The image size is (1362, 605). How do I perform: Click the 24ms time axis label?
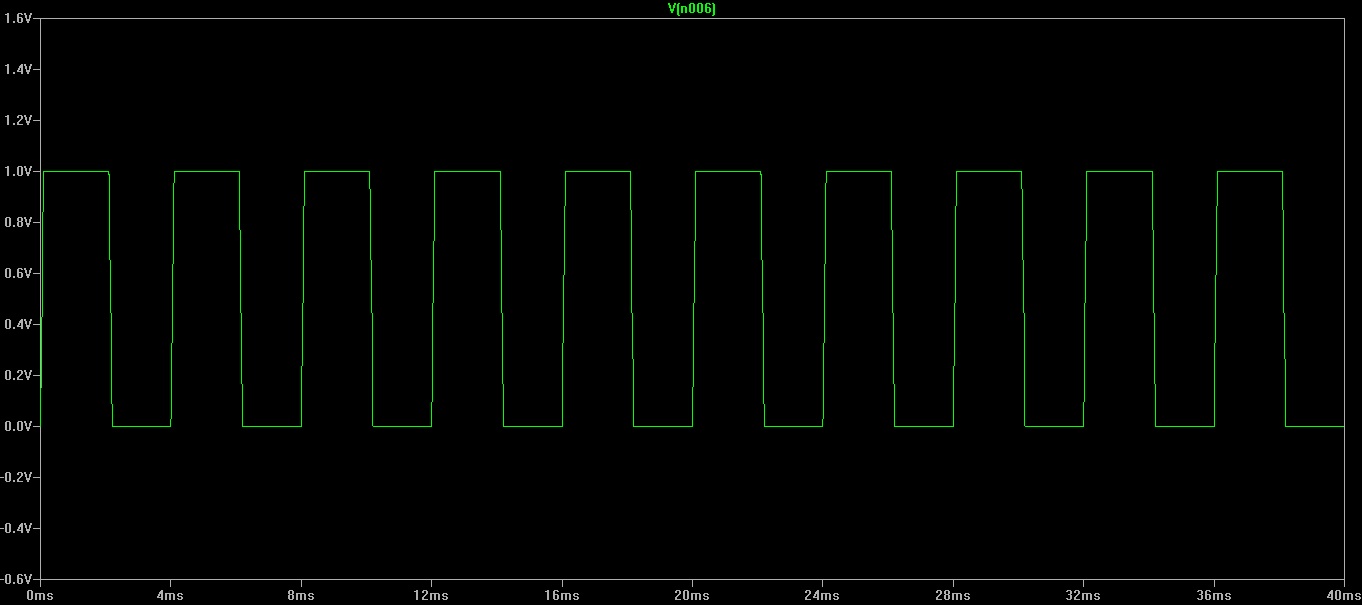tap(822, 595)
